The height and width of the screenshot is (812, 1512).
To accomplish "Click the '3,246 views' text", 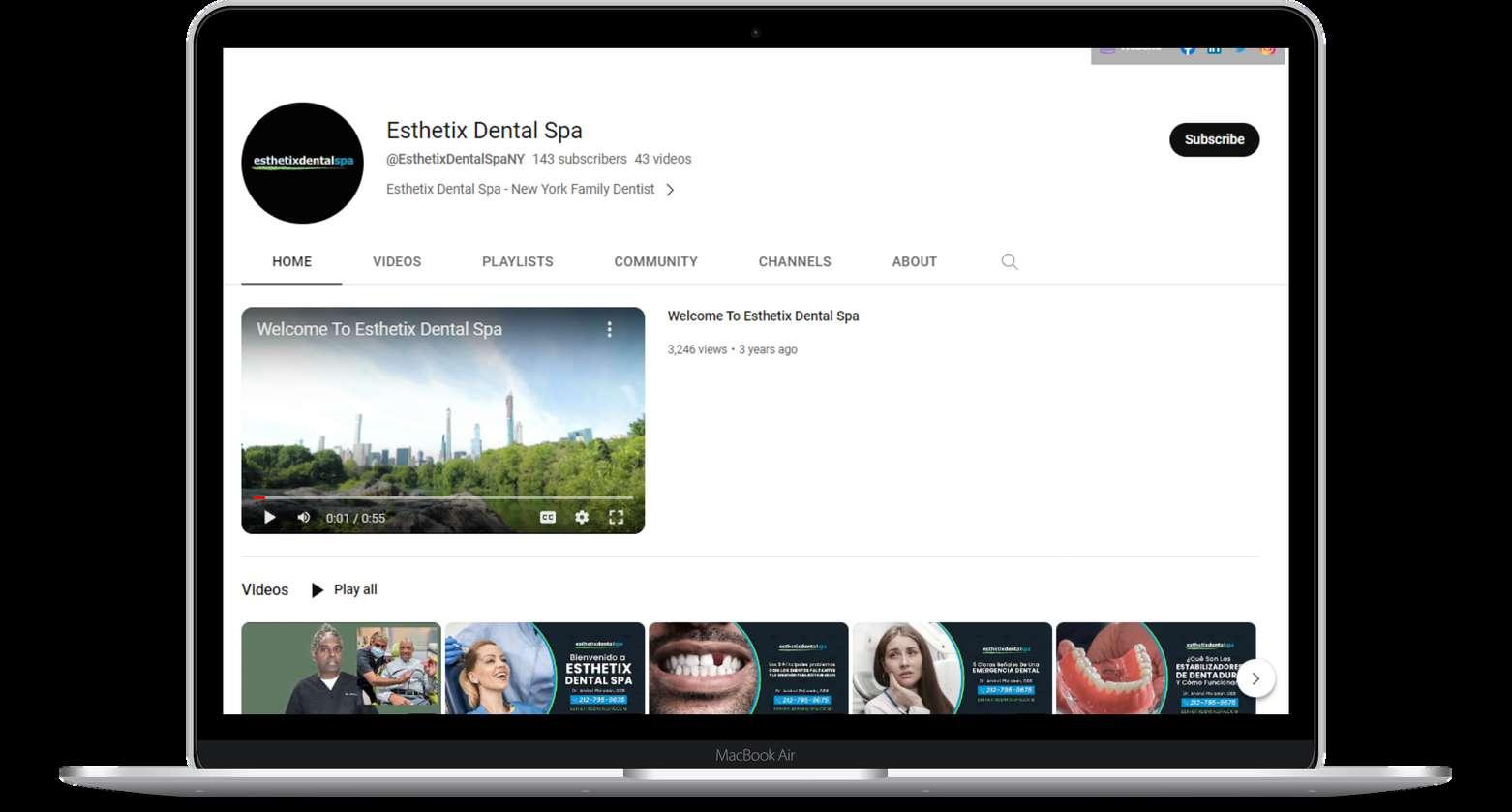I will [x=697, y=349].
